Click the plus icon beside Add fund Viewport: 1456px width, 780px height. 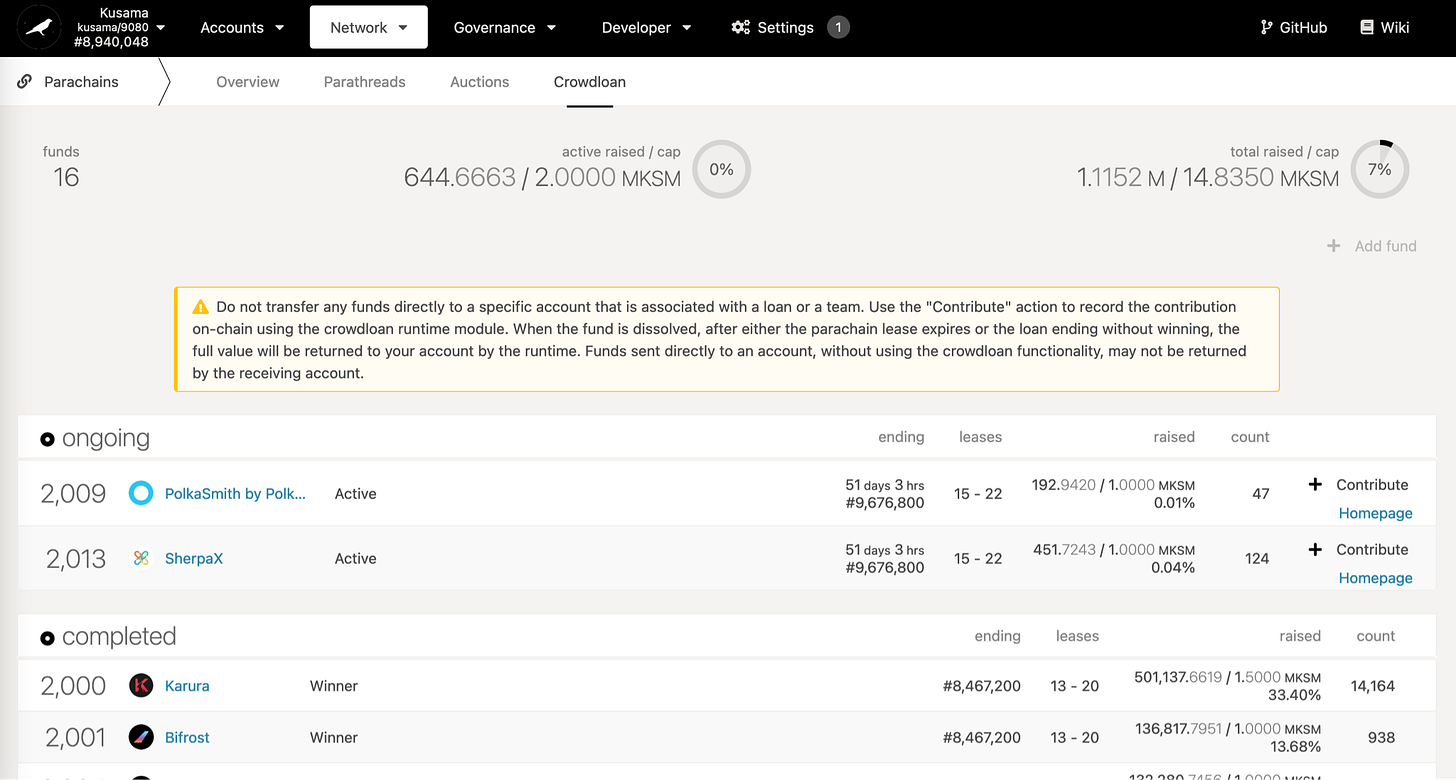point(1333,246)
